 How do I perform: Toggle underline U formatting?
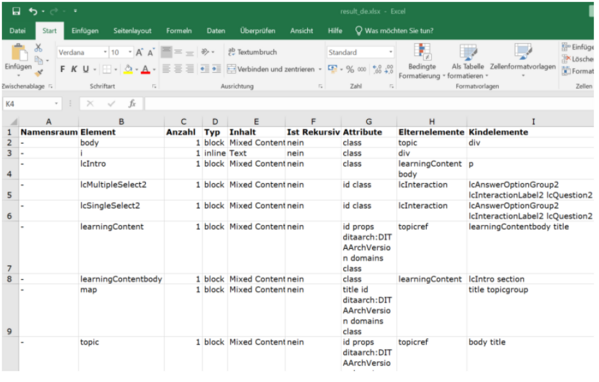coord(86,69)
